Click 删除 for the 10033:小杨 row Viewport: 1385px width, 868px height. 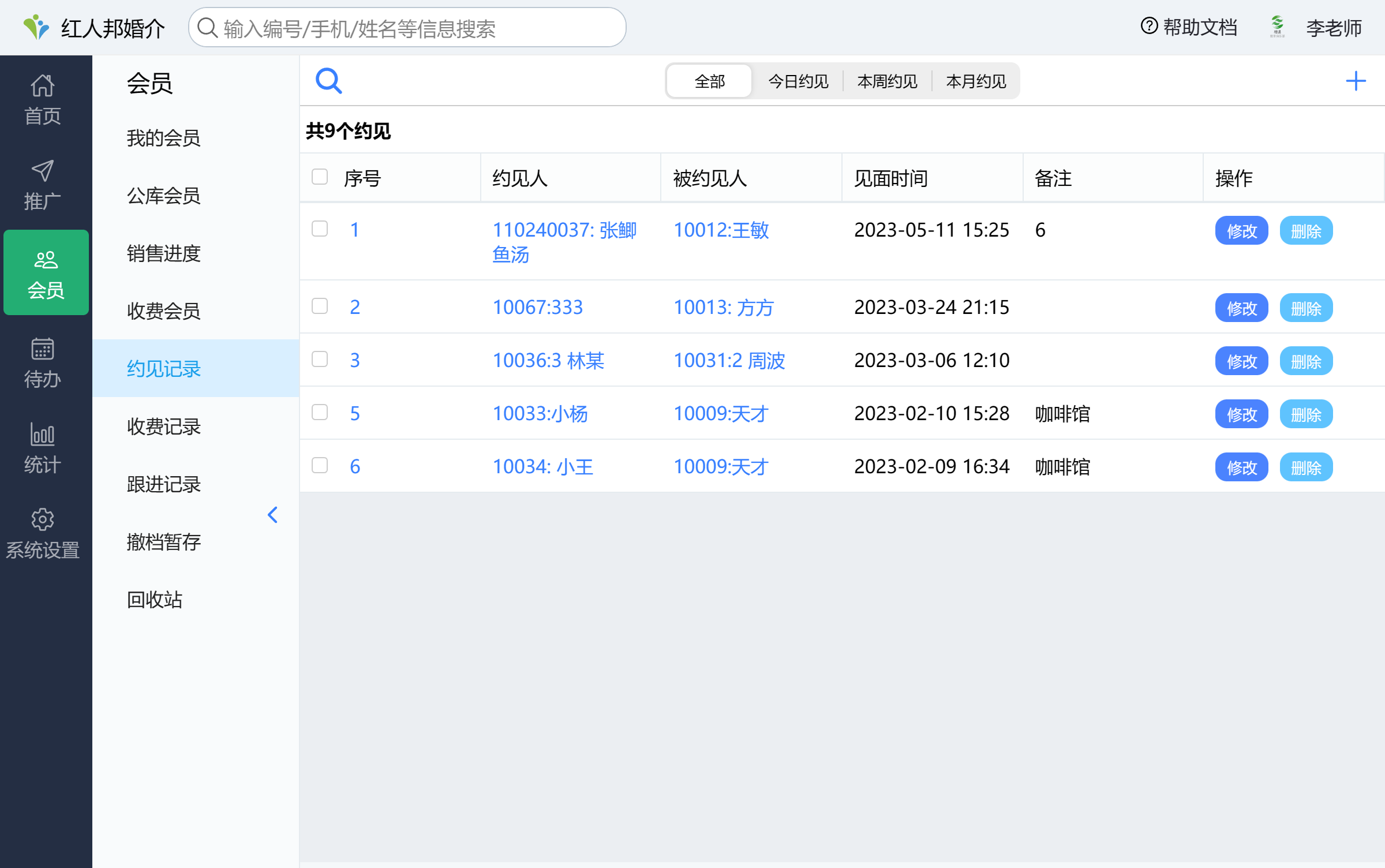1307,414
